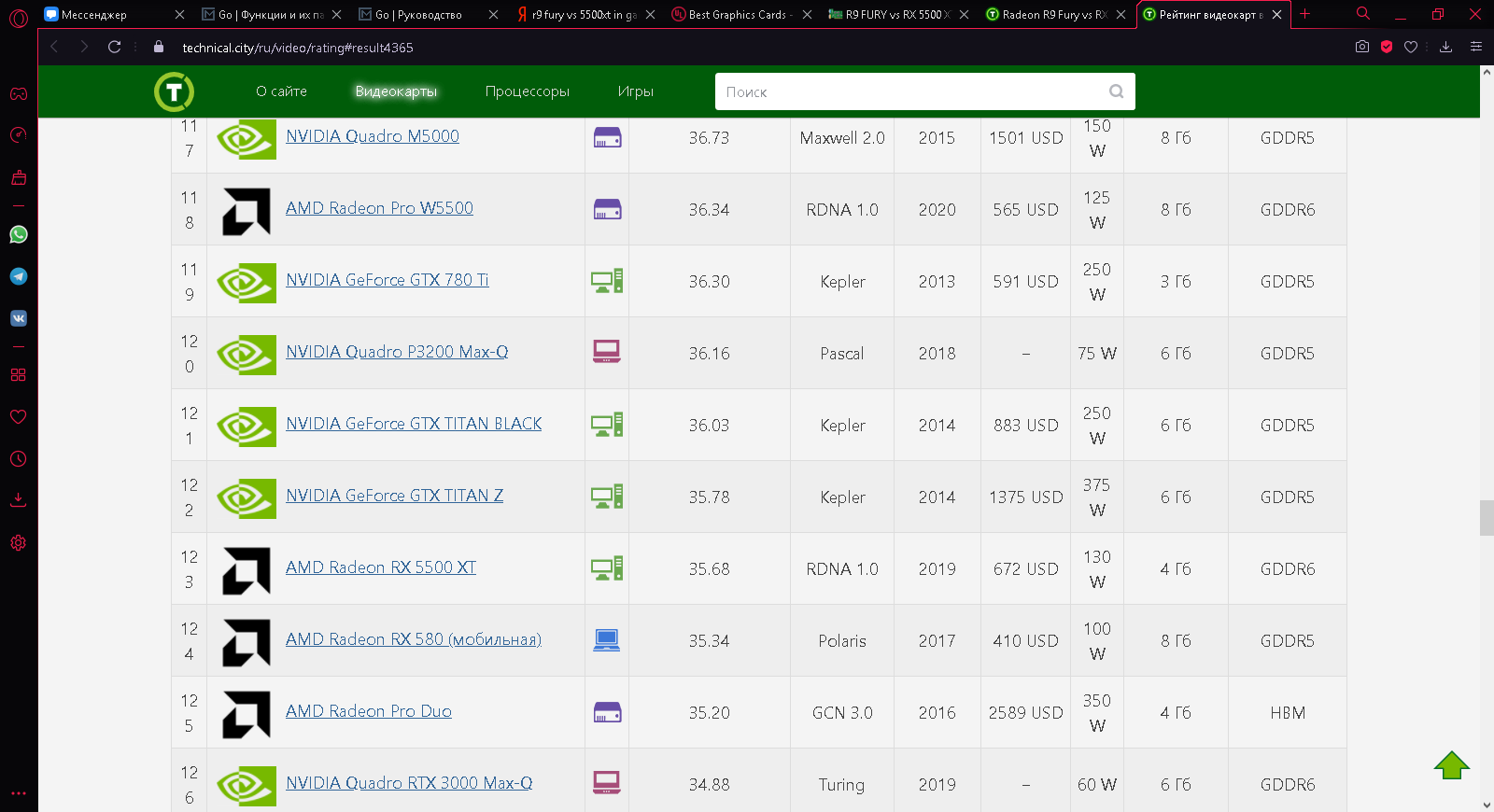Viewport: 1494px width, 812px height.
Task: Open downloads icon in sidebar
Action: (19, 500)
